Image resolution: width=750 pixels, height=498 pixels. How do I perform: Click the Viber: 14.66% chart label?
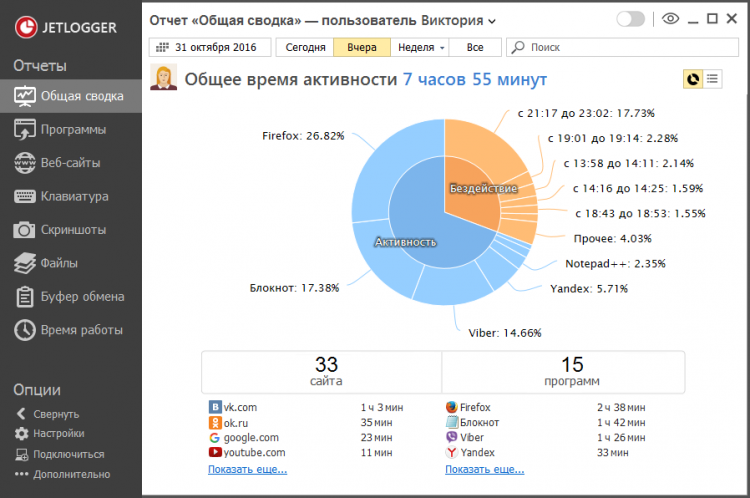tap(505, 333)
